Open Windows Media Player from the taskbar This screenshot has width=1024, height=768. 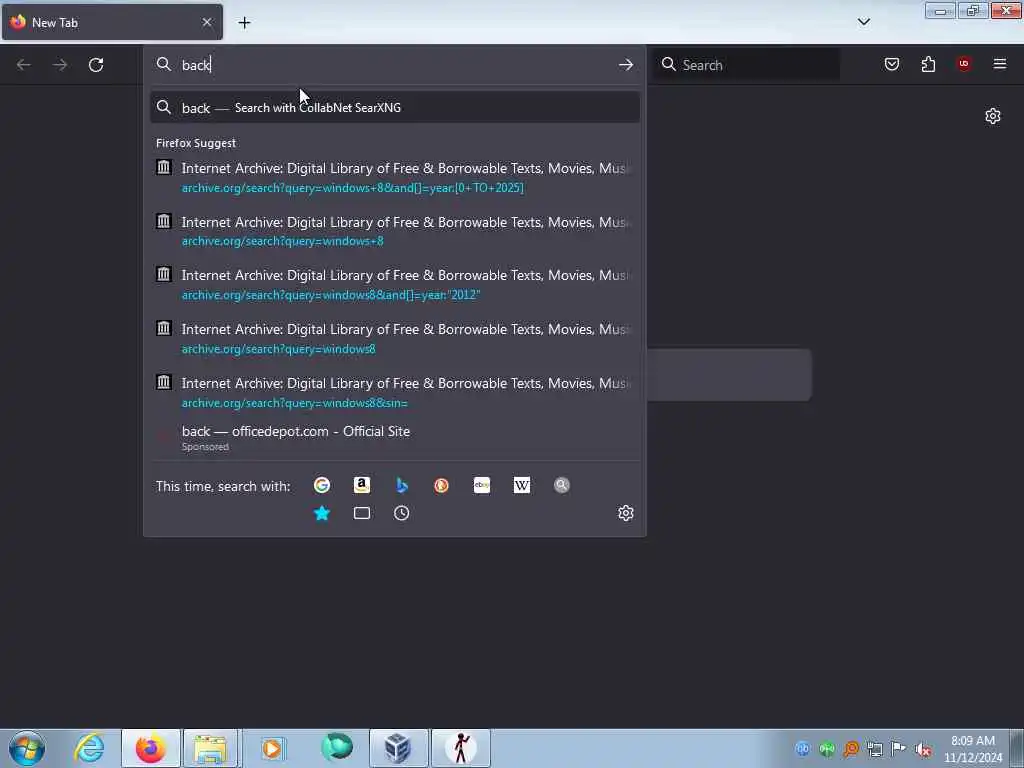pos(272,748)
